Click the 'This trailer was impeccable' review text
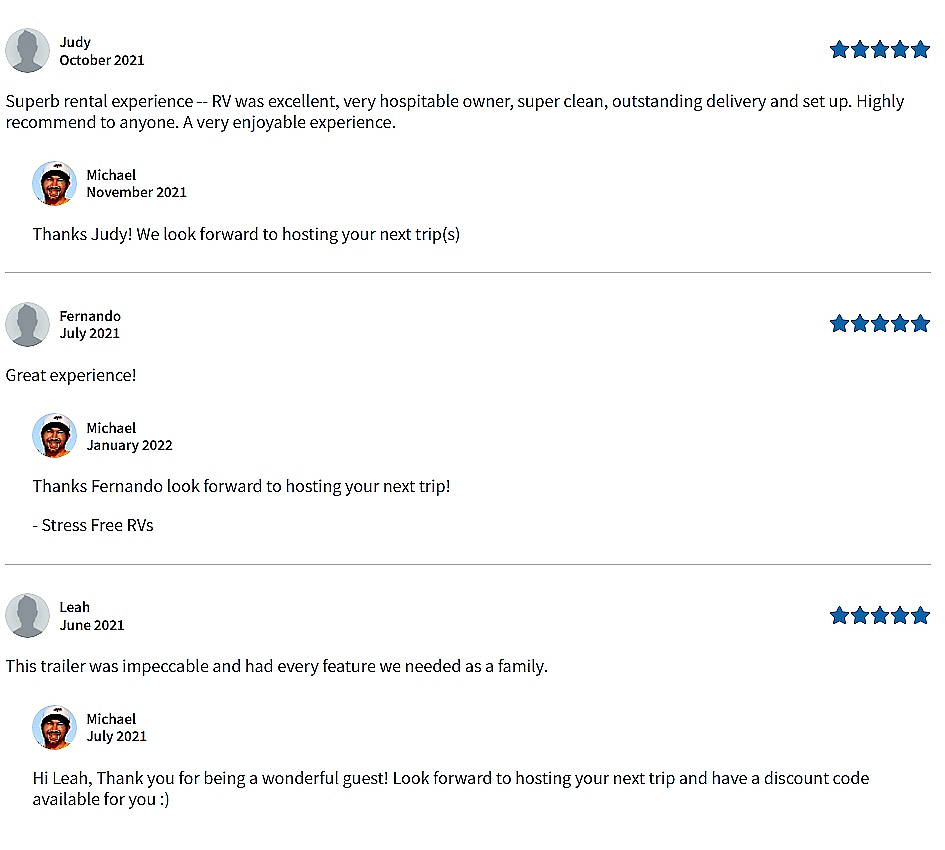945x850 pixels. [277, 666]
